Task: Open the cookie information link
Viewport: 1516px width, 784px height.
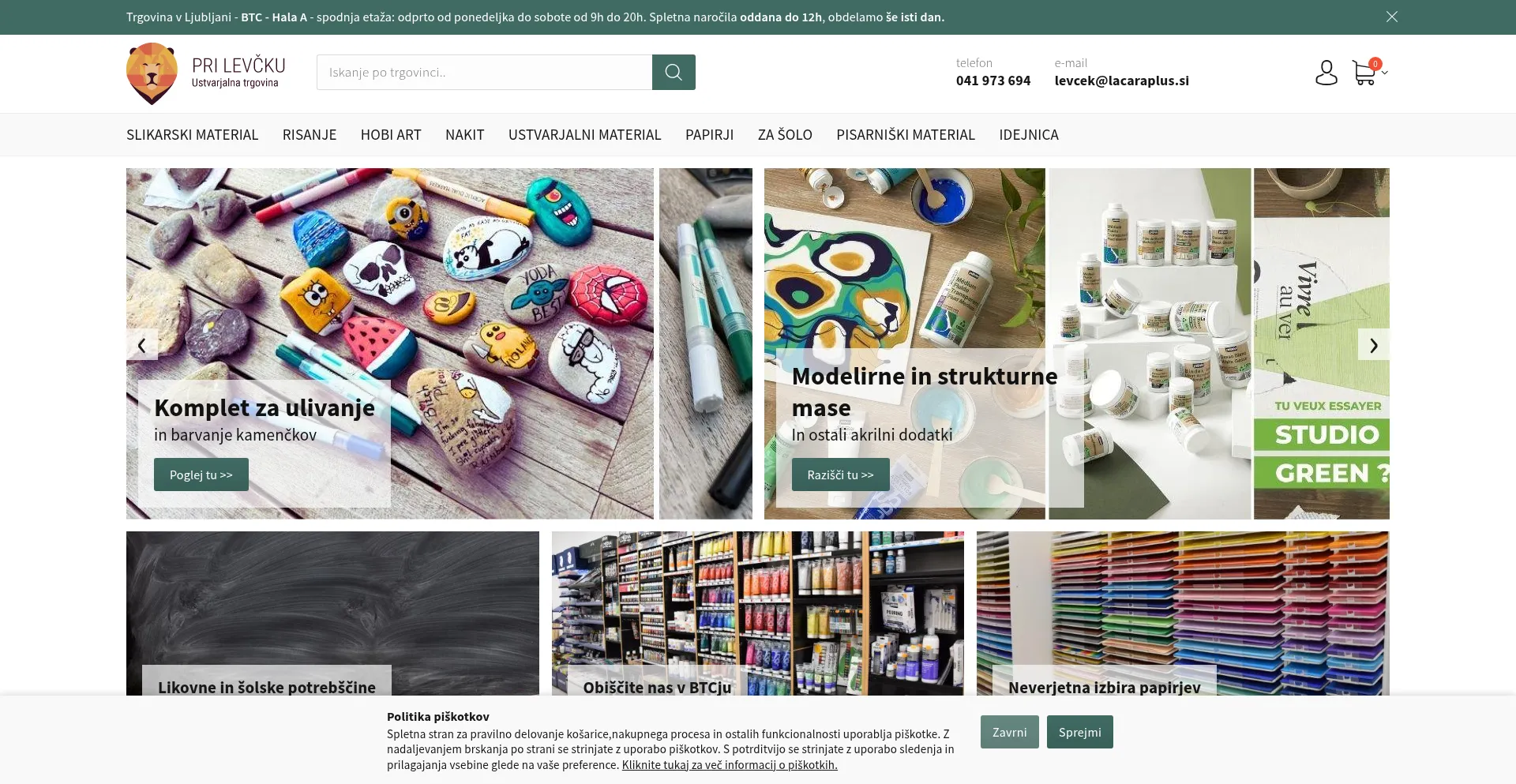Action: [730, 764]
